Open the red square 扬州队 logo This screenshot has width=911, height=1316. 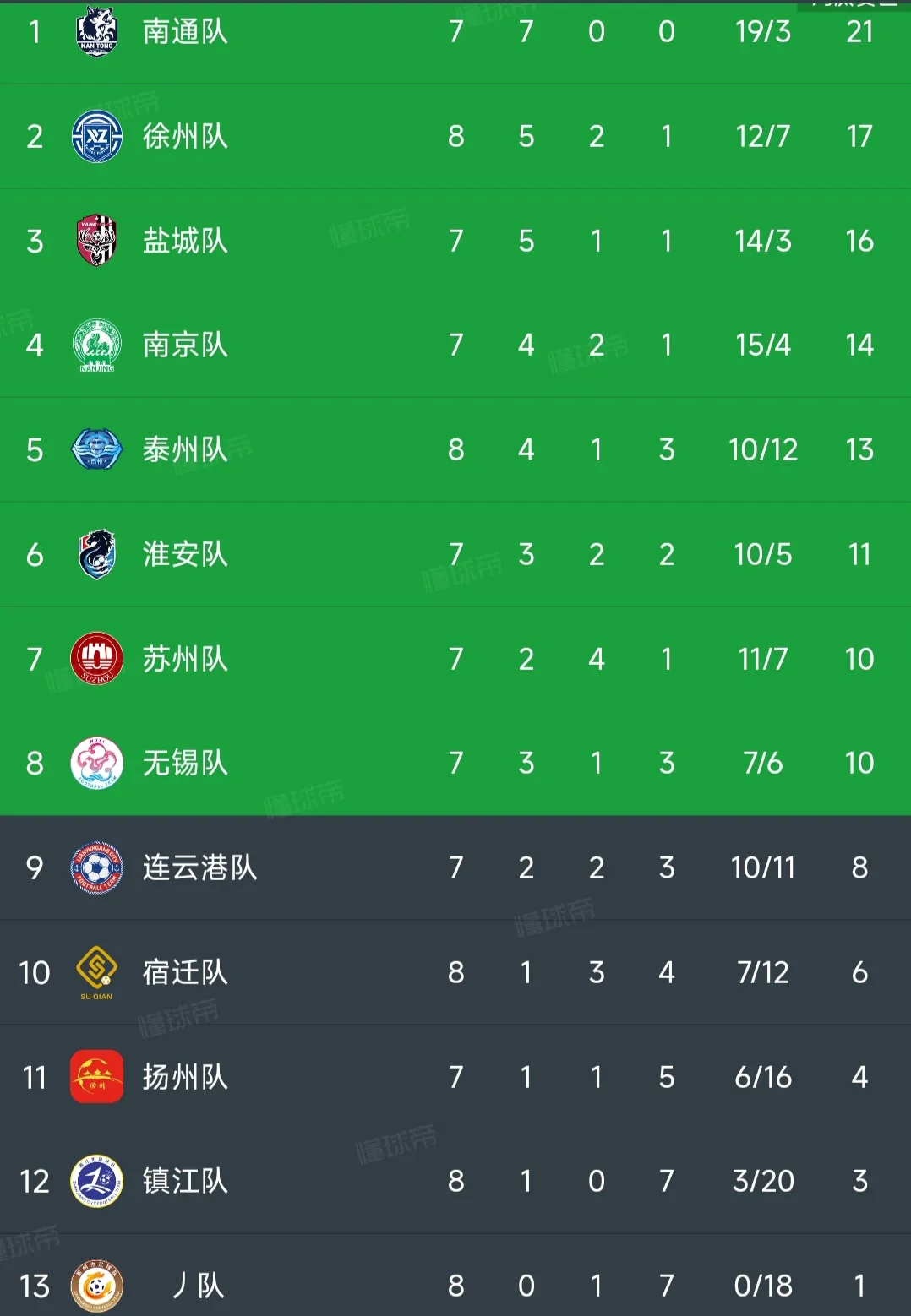point(96,1077)
